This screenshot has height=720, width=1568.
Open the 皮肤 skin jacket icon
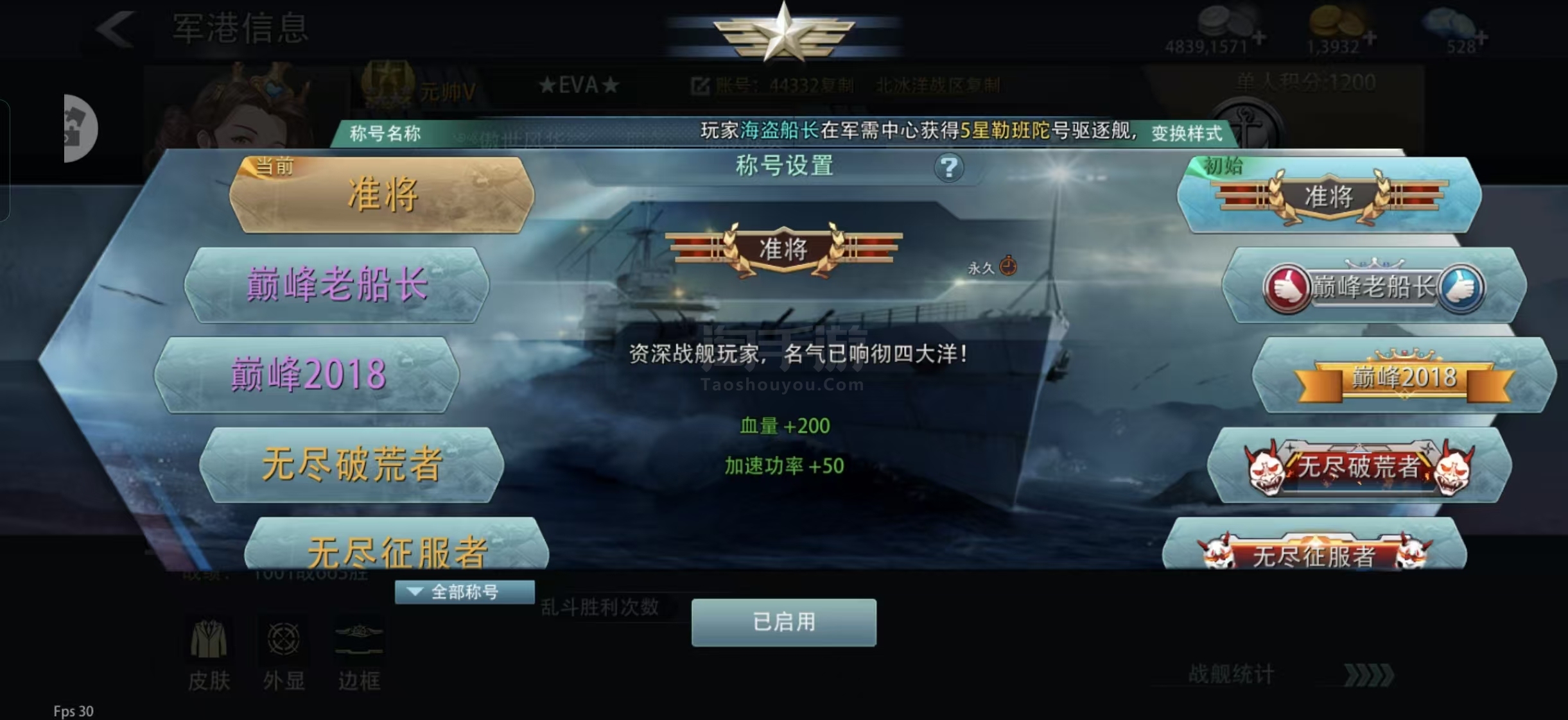click(209, 639)
